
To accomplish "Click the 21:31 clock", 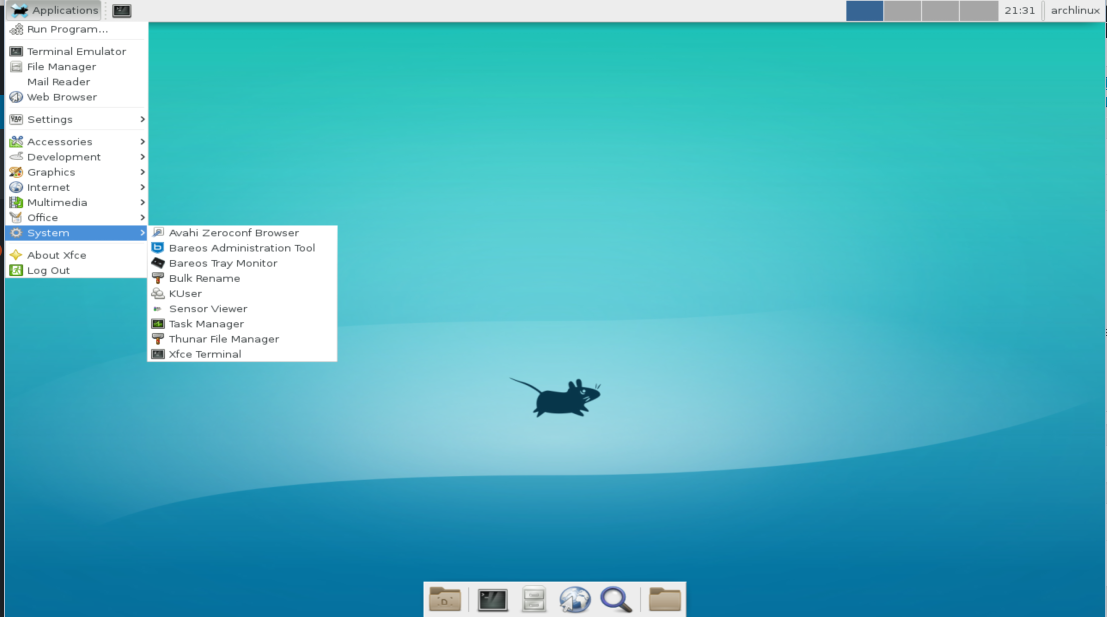I will pyautogui.click(x=1019, y=11).
